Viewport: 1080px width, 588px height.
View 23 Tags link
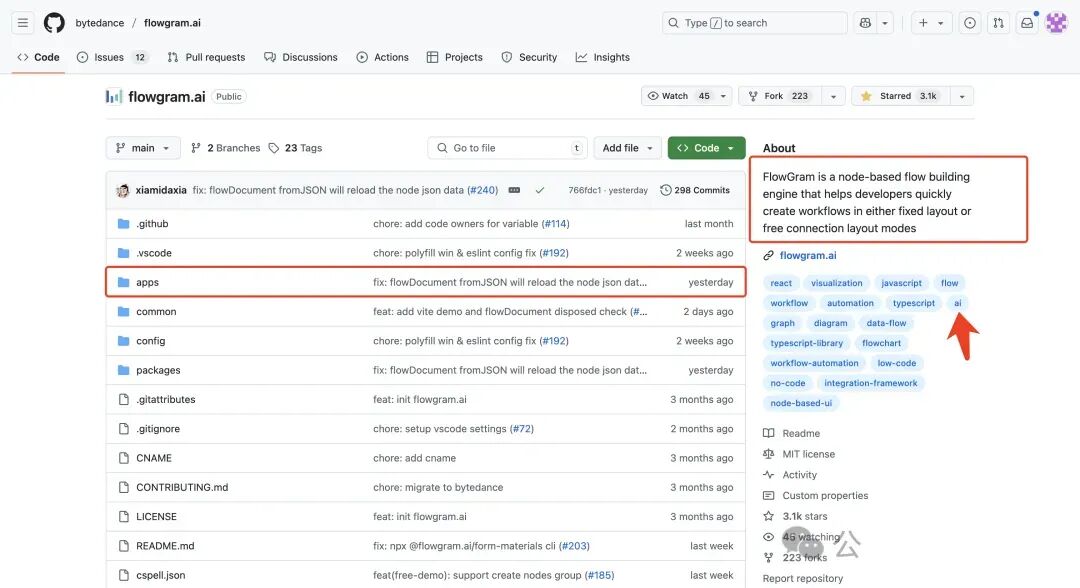[295, 148]
